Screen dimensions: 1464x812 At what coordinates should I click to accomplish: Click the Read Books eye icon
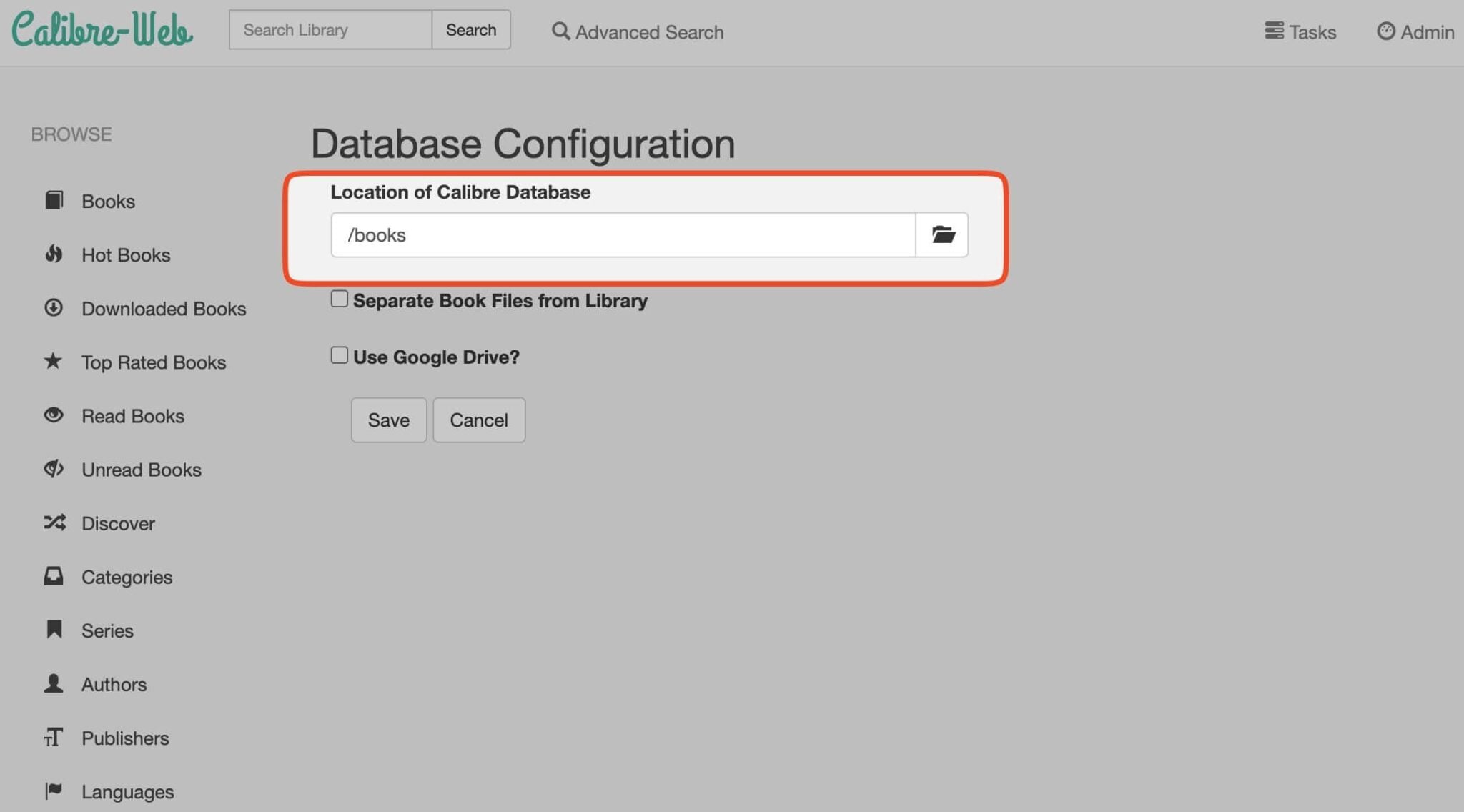[54, 415]
